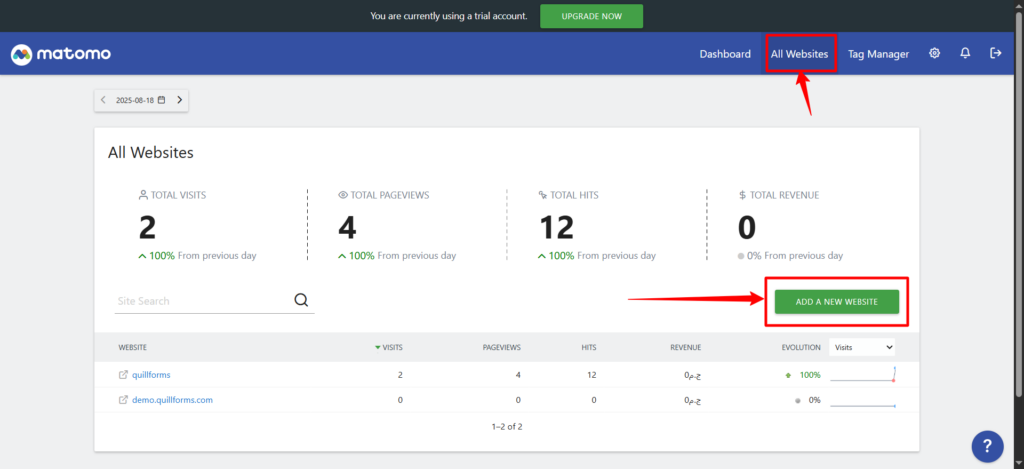1024x469 pixels.
Task: Open the Tag Manager menu
Action: point(878,54)
